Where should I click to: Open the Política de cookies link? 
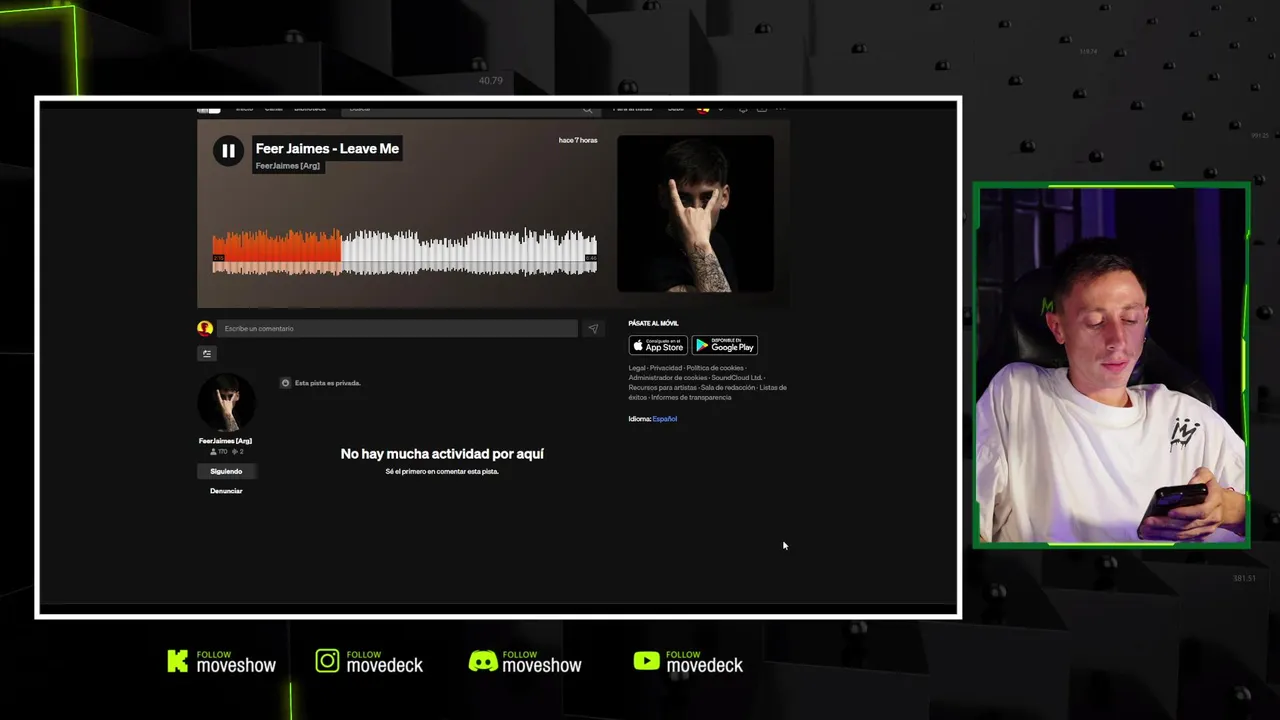[x=715, y=368]
